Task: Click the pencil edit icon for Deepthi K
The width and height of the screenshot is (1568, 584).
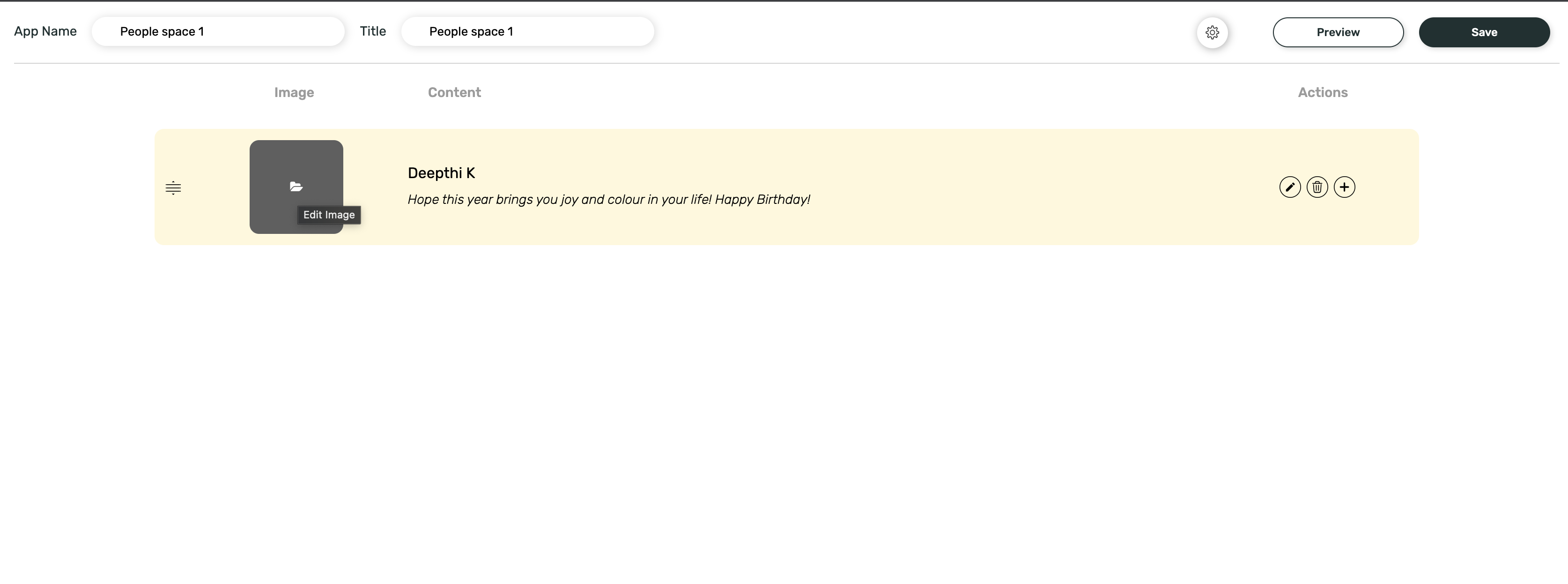Action: (1290, 187)
